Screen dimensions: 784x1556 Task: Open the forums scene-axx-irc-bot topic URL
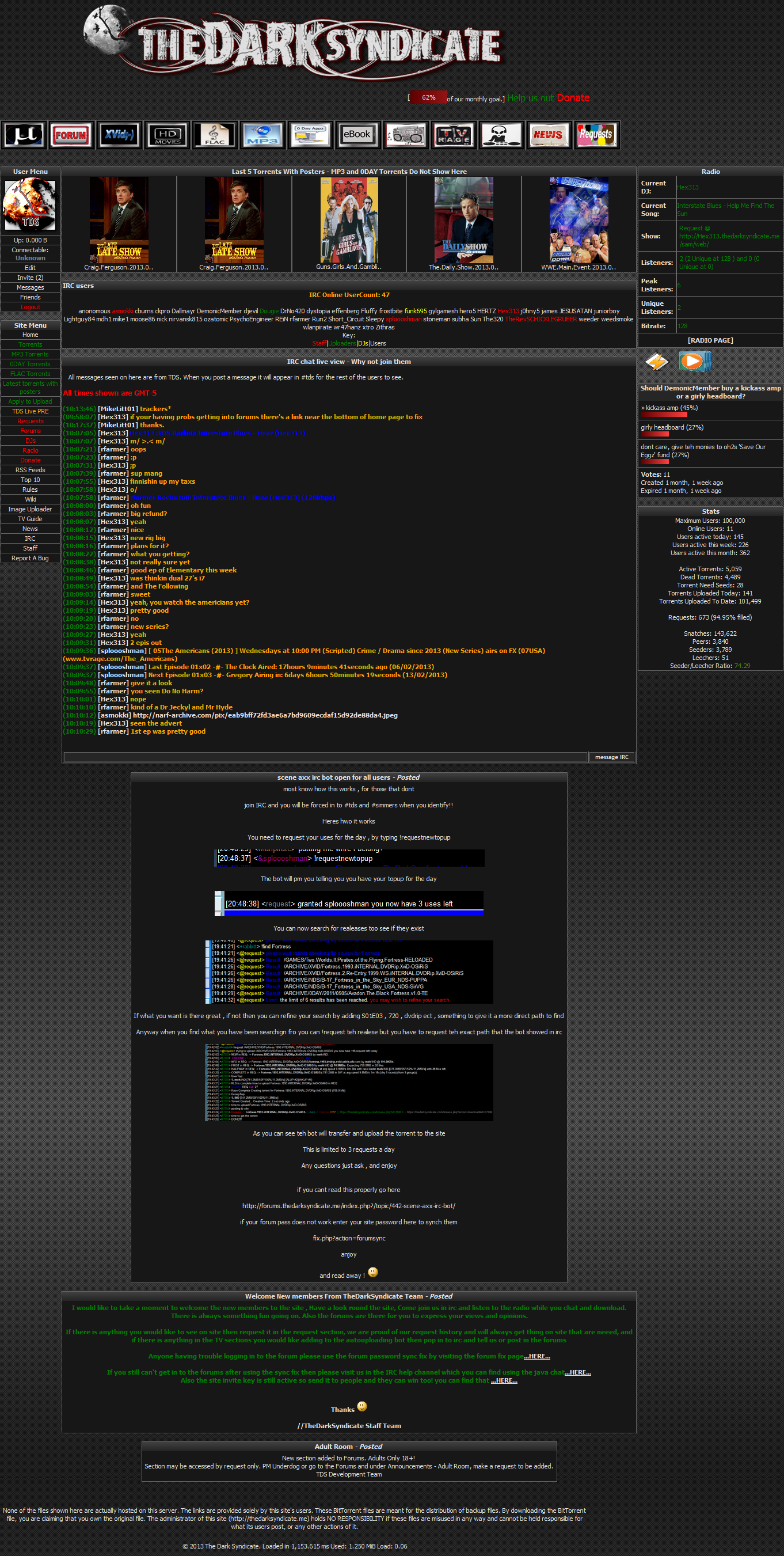[x=348, y=1206]
